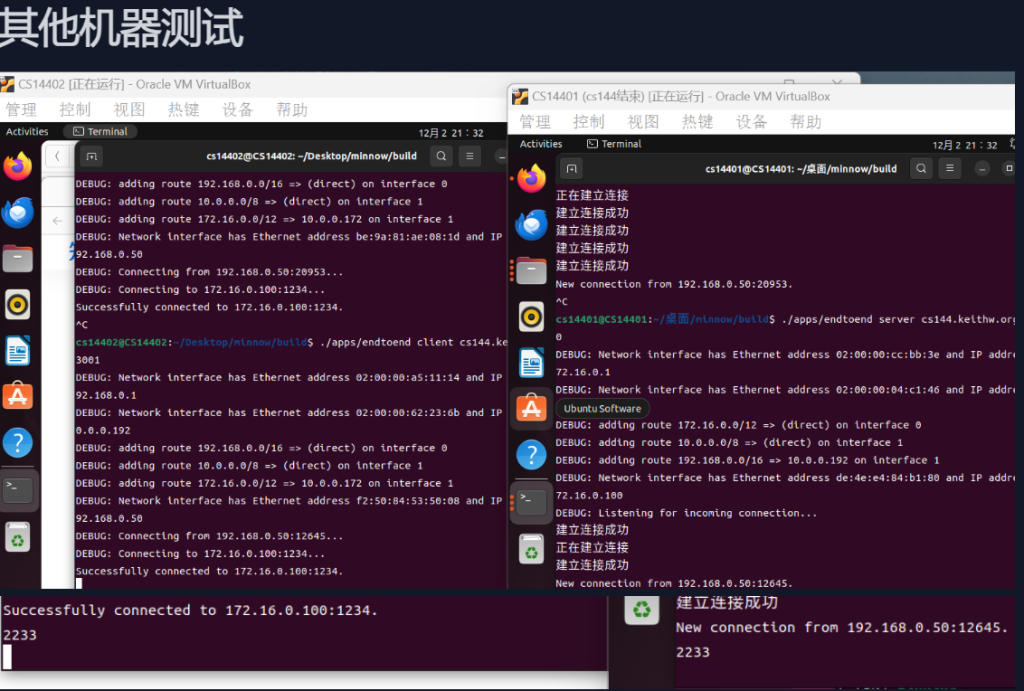
Task: Click the Help icon in the CS14401 dock
Action: pos(531,454)
